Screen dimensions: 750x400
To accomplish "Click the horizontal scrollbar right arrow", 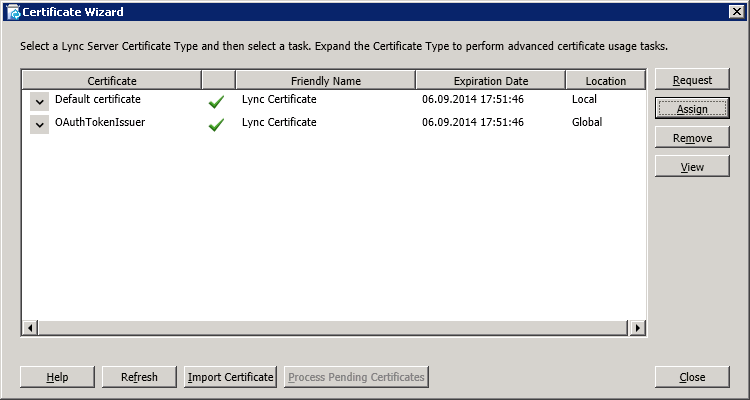I will coord(637,328).
